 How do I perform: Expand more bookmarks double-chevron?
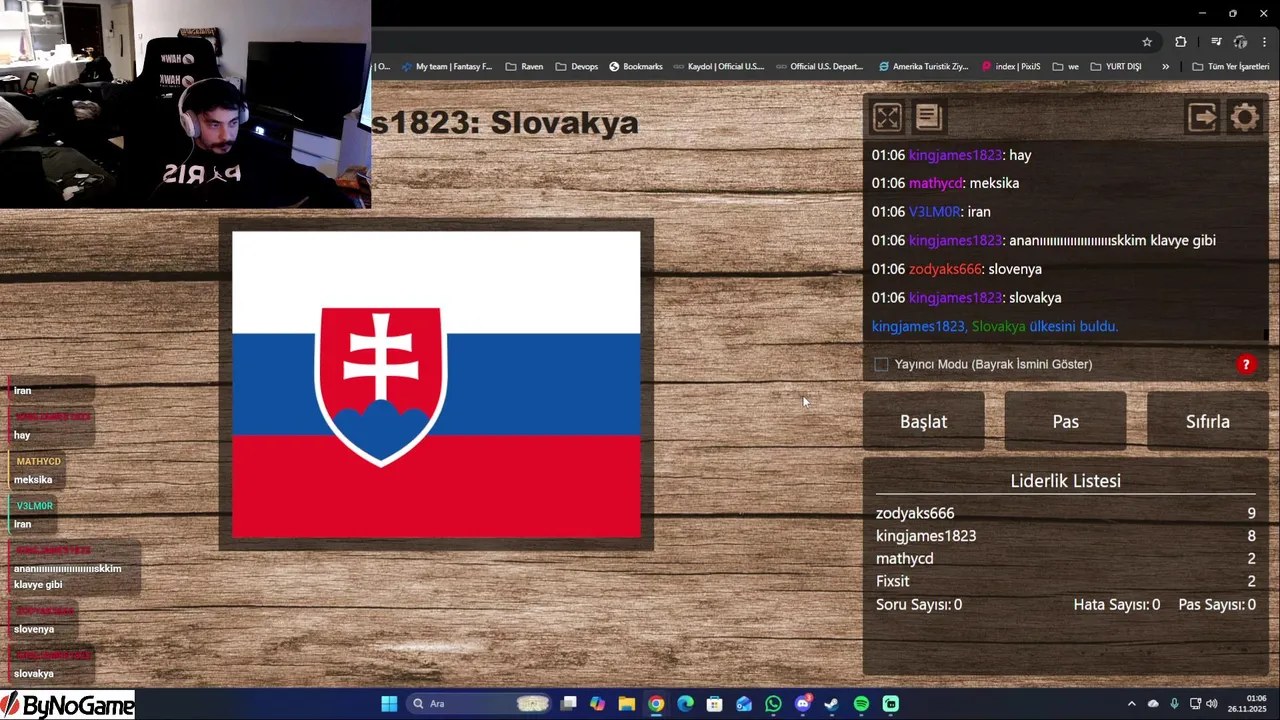[1165, 67]
